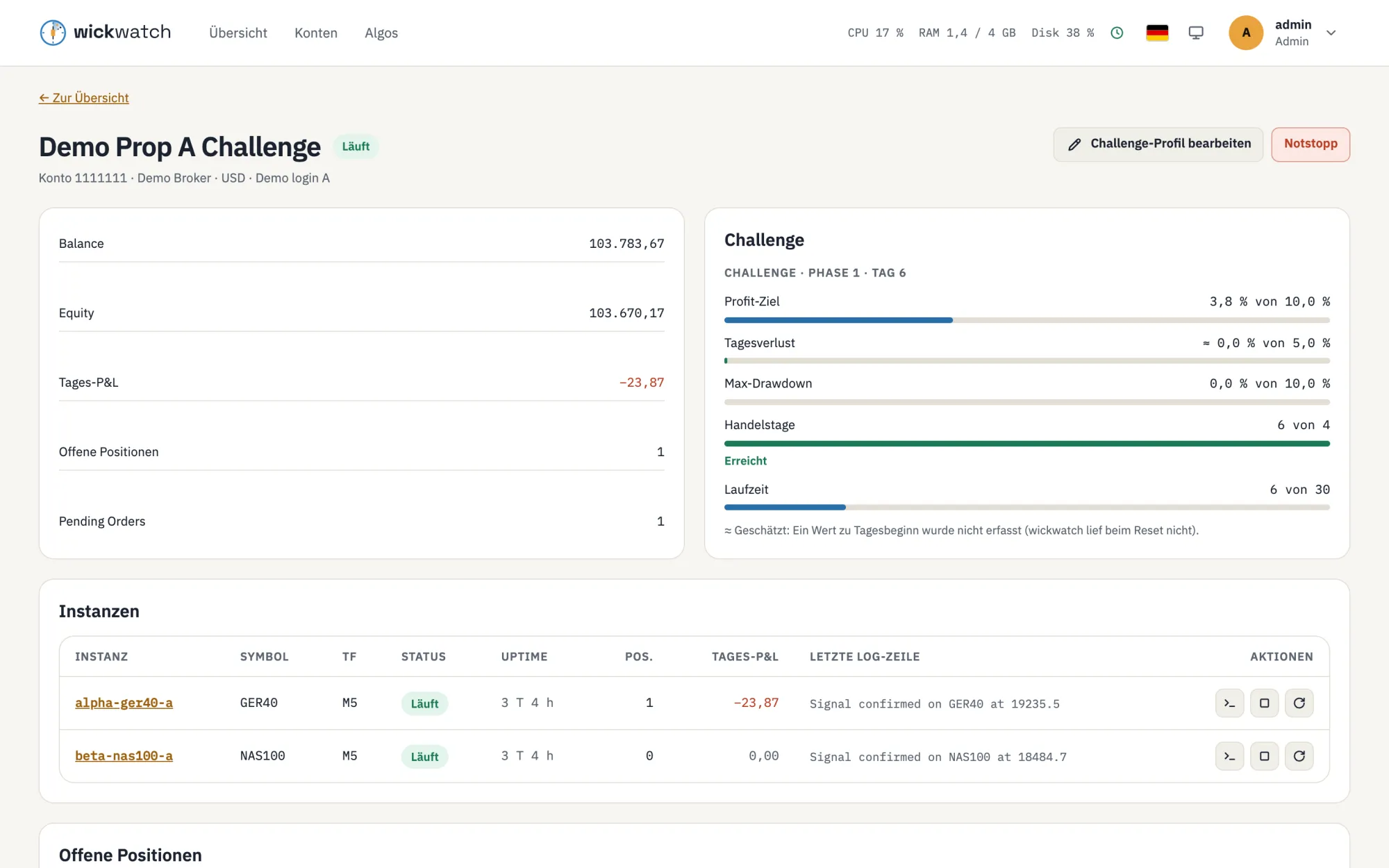Click the Offene Positionen row label

108,452
